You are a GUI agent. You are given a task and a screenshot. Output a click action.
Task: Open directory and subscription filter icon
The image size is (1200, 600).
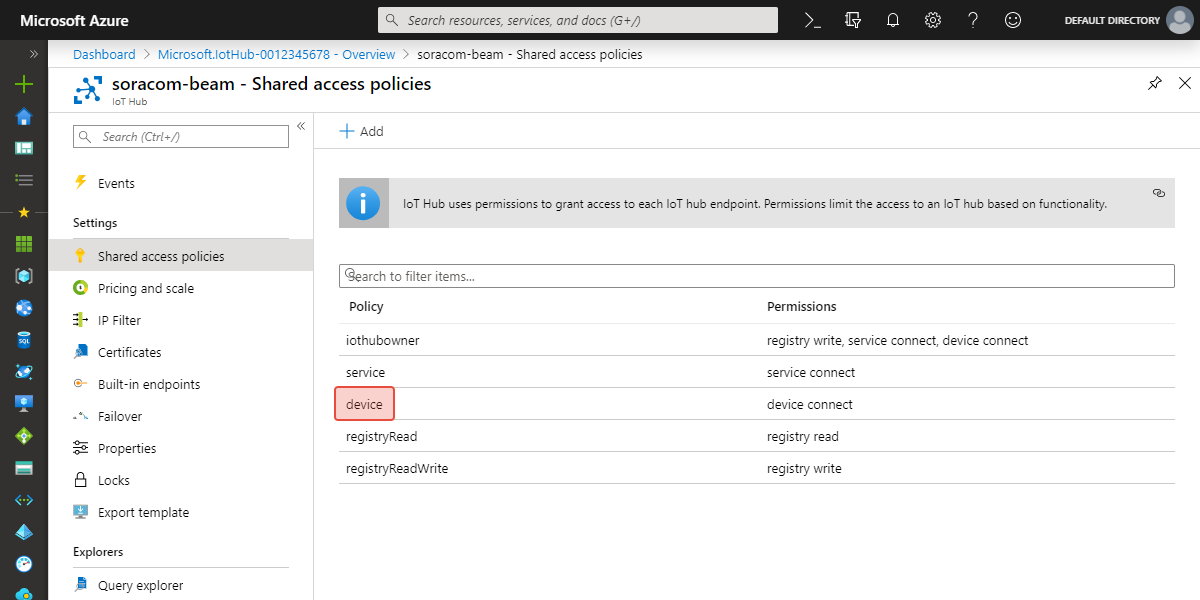pos(853,20)
